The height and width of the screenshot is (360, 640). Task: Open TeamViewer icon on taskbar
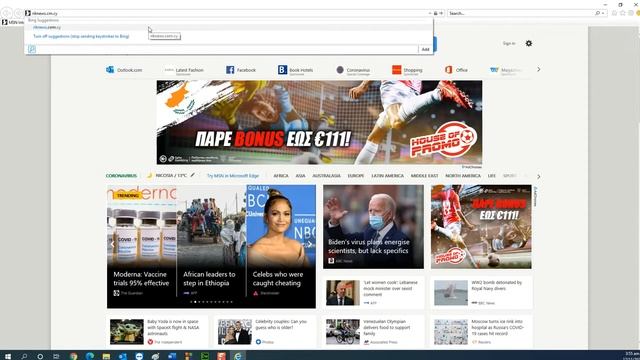(x=139, y=356)
